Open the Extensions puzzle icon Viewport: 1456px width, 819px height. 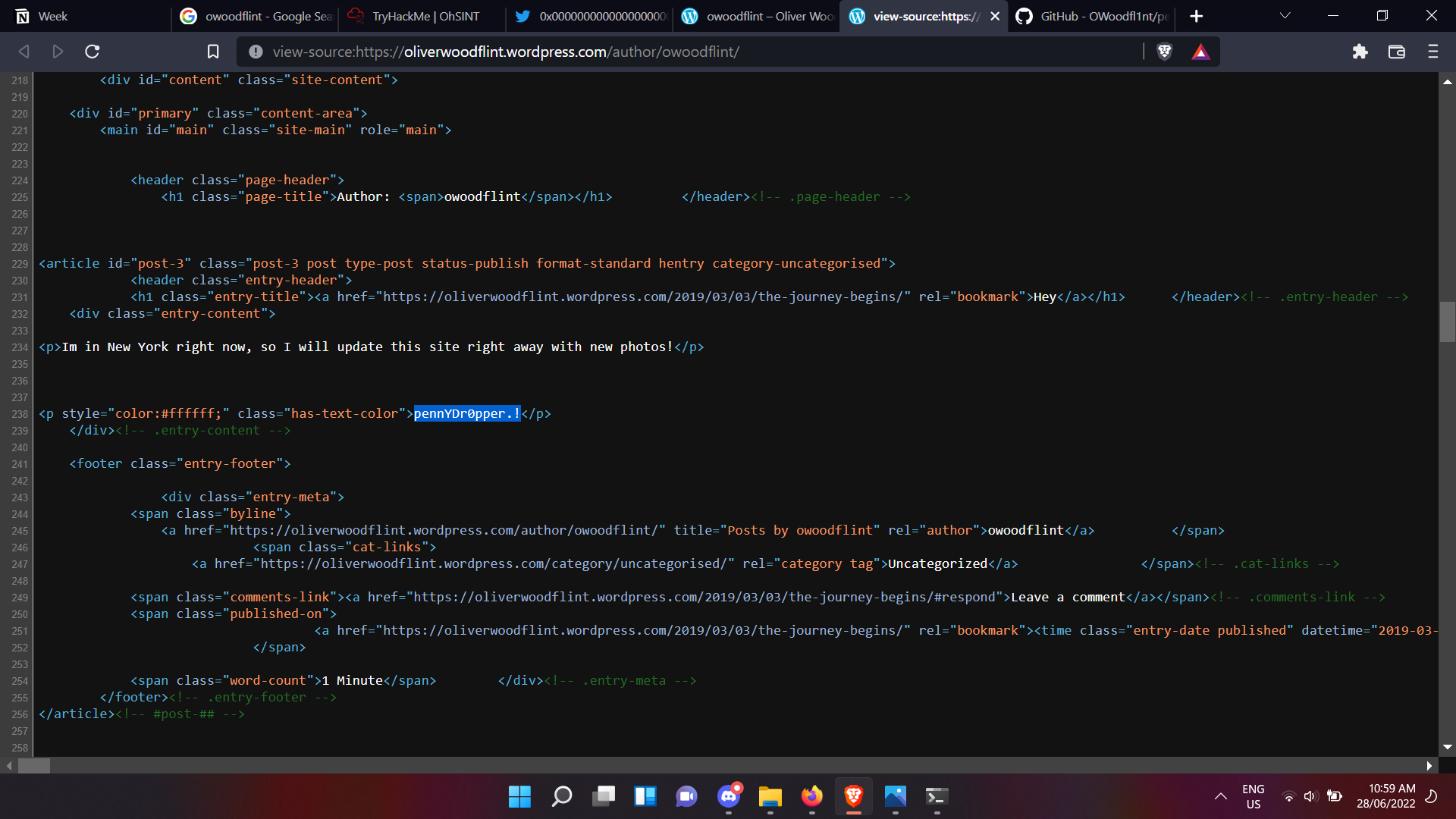(1360, 52)
